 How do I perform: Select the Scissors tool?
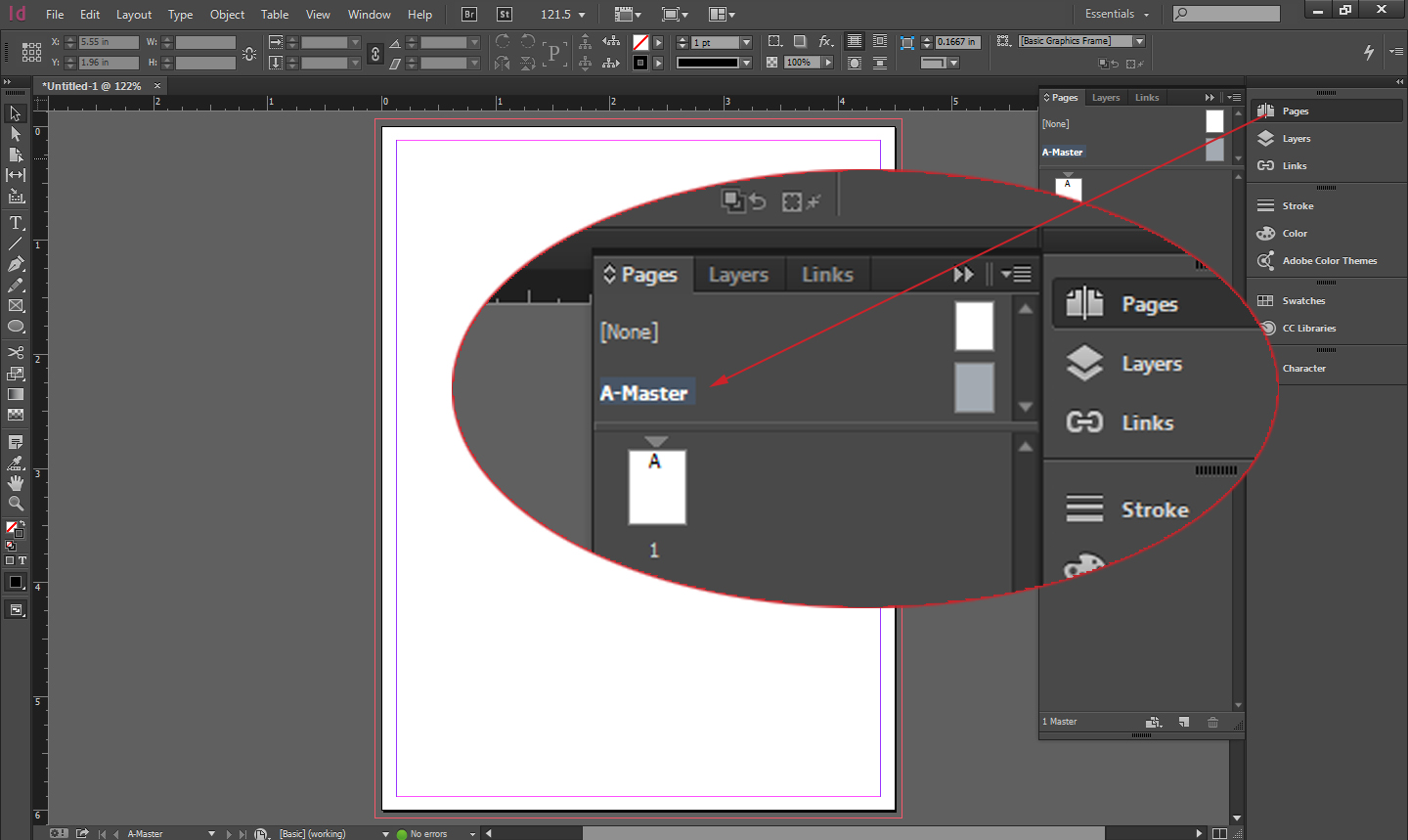[x=15, y=352]
